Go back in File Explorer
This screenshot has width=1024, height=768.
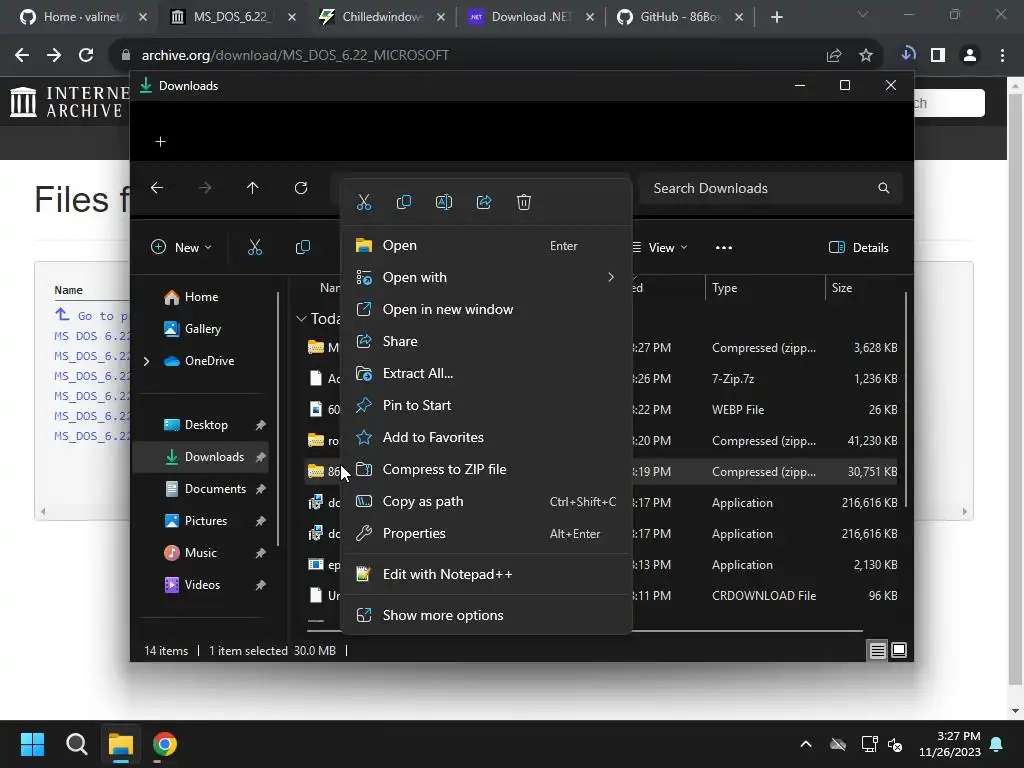click(x=157, y=188)
